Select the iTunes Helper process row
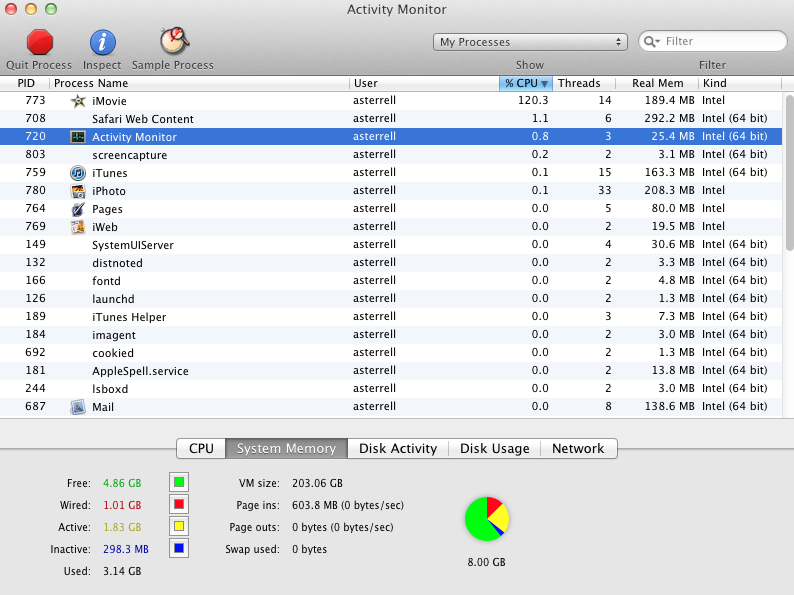Screen dimensions: 794x595 tap(391, 316)
